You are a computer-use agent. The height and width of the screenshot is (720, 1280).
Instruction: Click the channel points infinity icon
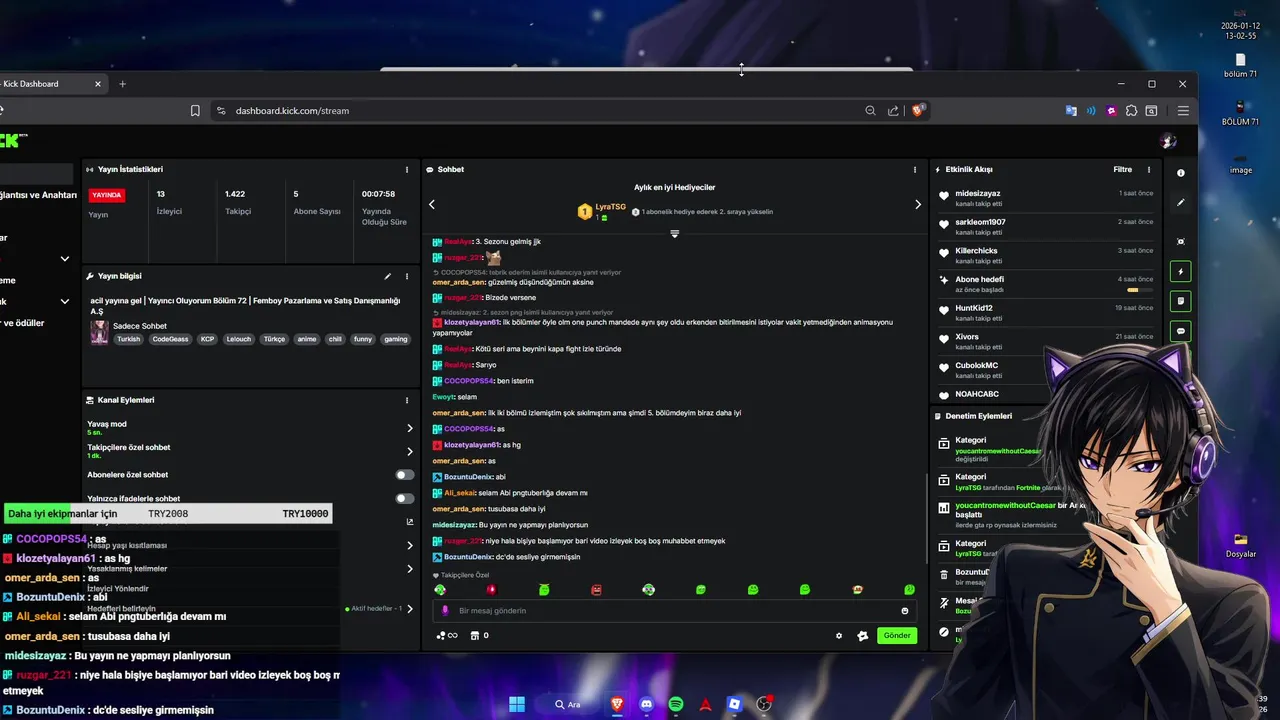click(447, 636)
